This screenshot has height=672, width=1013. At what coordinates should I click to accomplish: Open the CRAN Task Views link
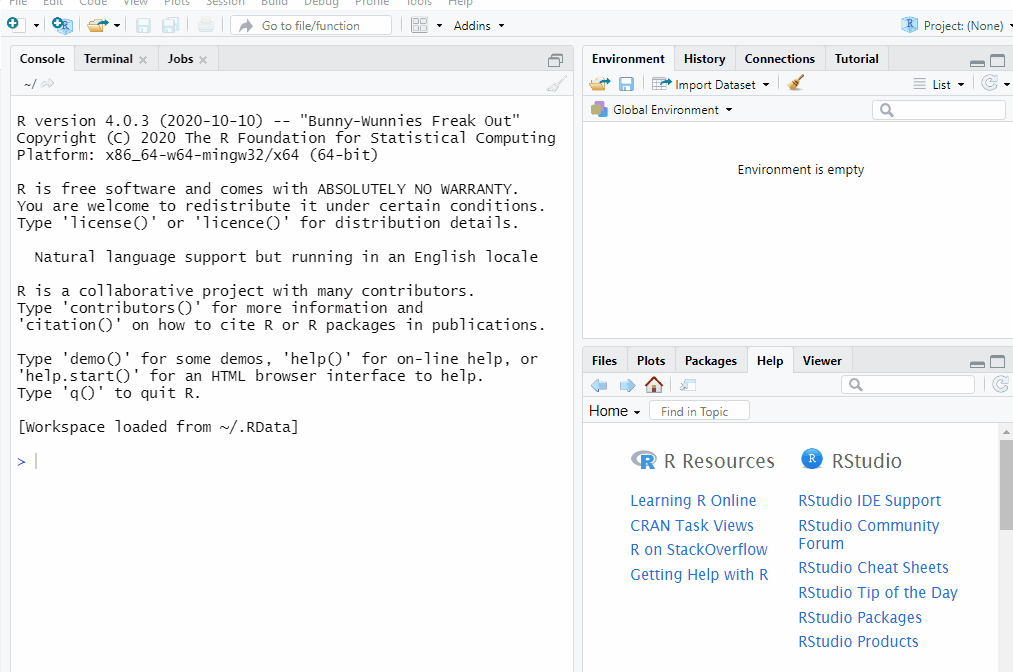pyautogui.click(x=692, y=525)
